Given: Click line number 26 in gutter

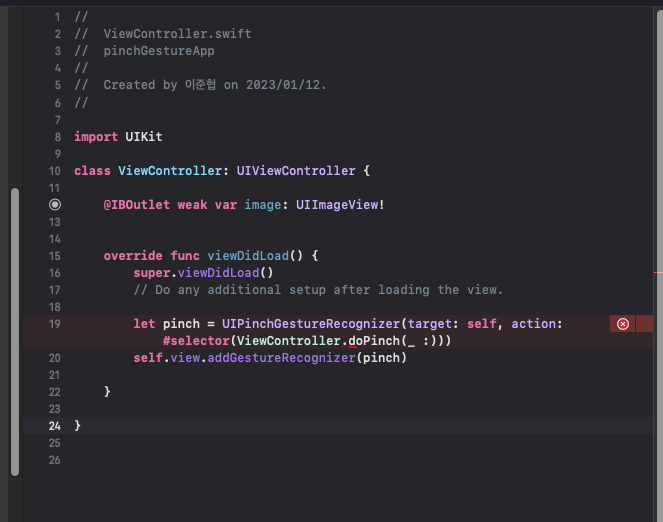Looking at the screenshot, I should [55, 460].
